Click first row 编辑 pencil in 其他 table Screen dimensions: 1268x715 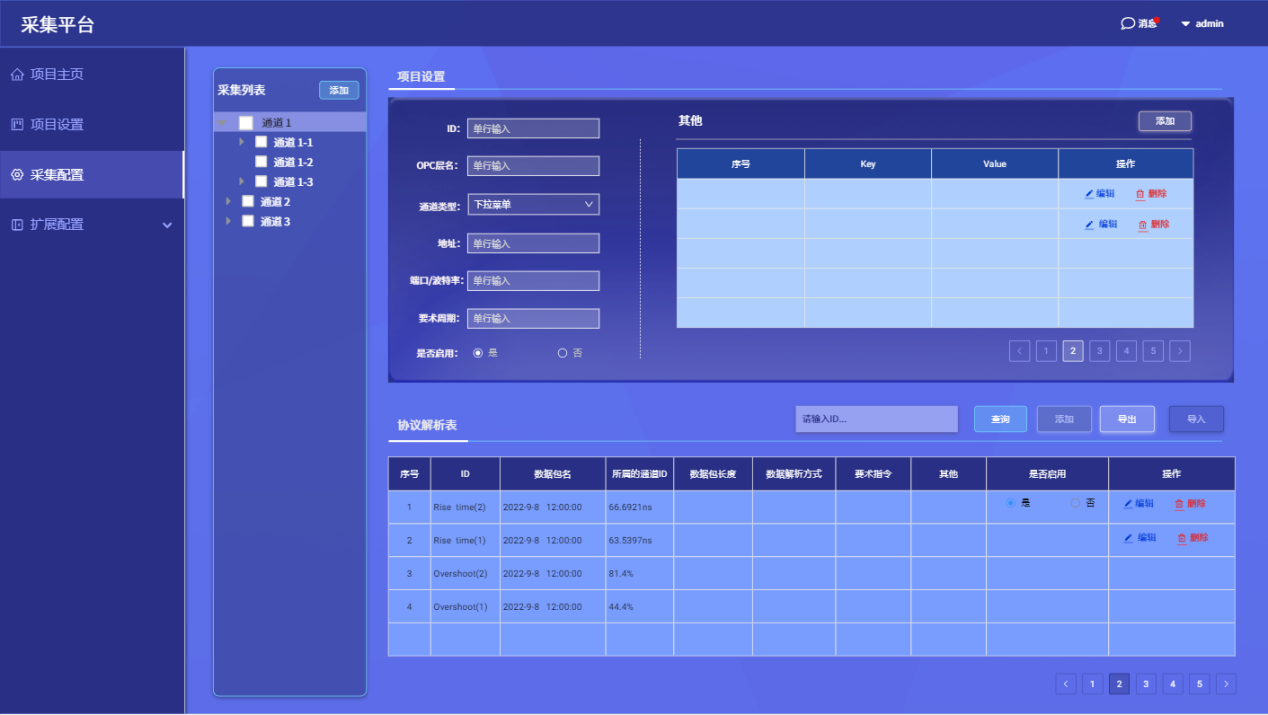click(x=1090, y=194)
